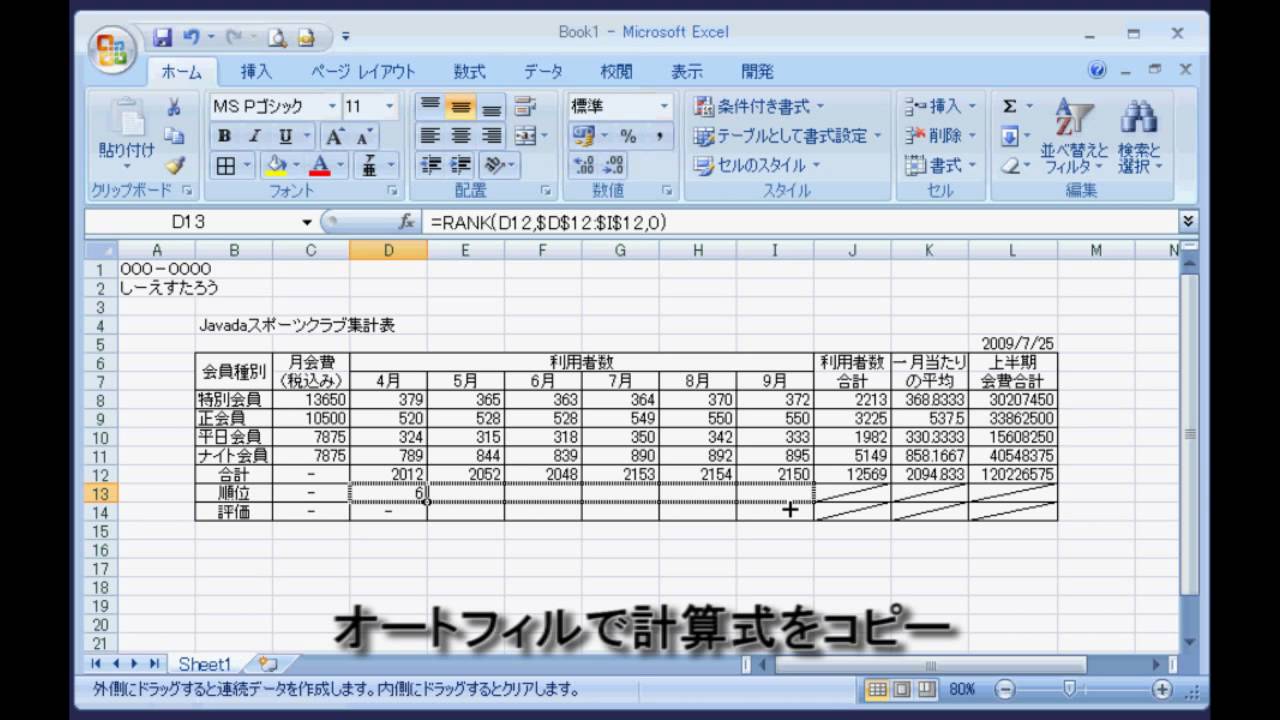This screenshot has width=1280, height=720.
Task: Toggle right text alignment
Action: coord(491,136)
